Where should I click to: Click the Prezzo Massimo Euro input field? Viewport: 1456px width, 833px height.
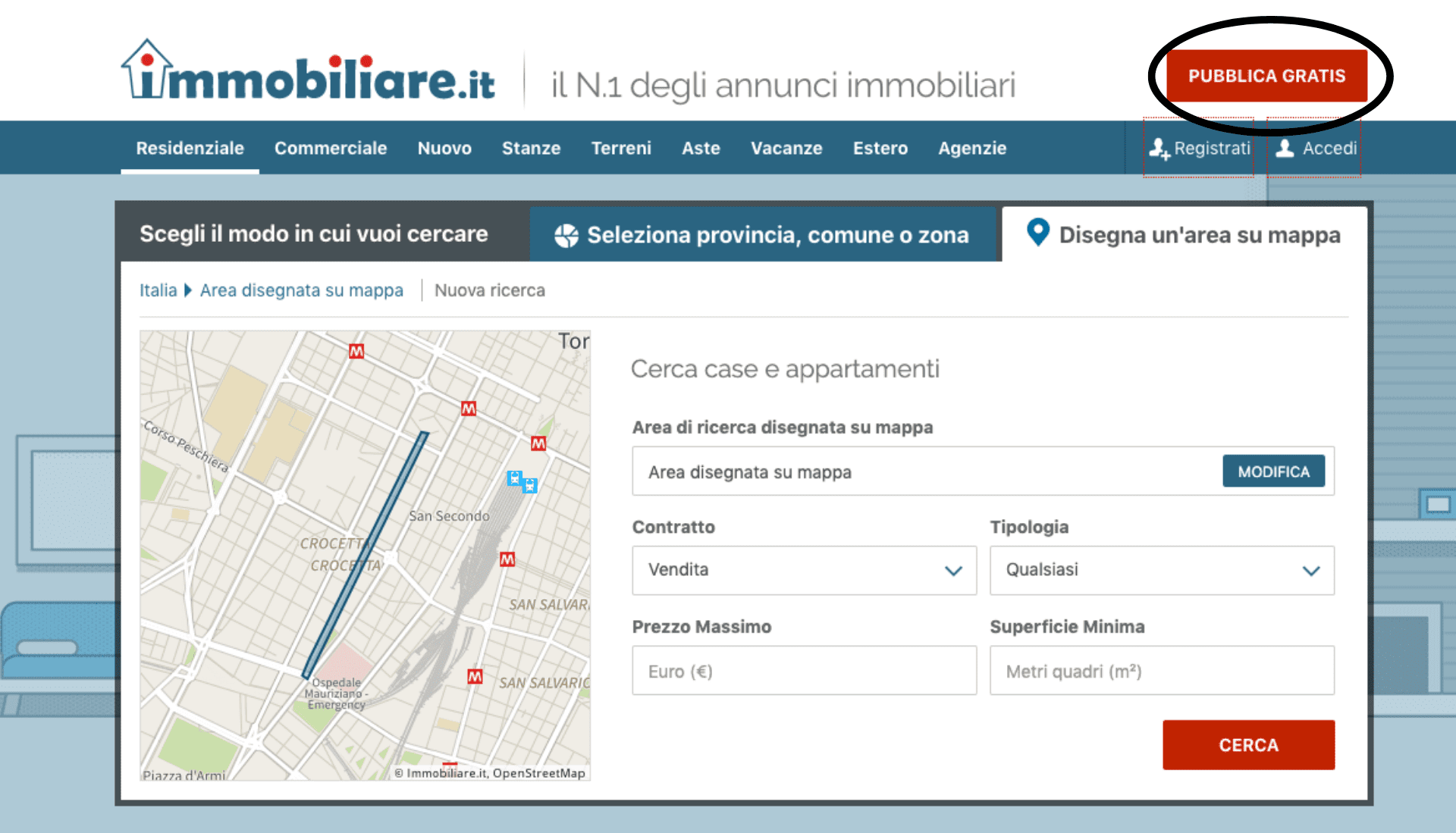(804, 671)
